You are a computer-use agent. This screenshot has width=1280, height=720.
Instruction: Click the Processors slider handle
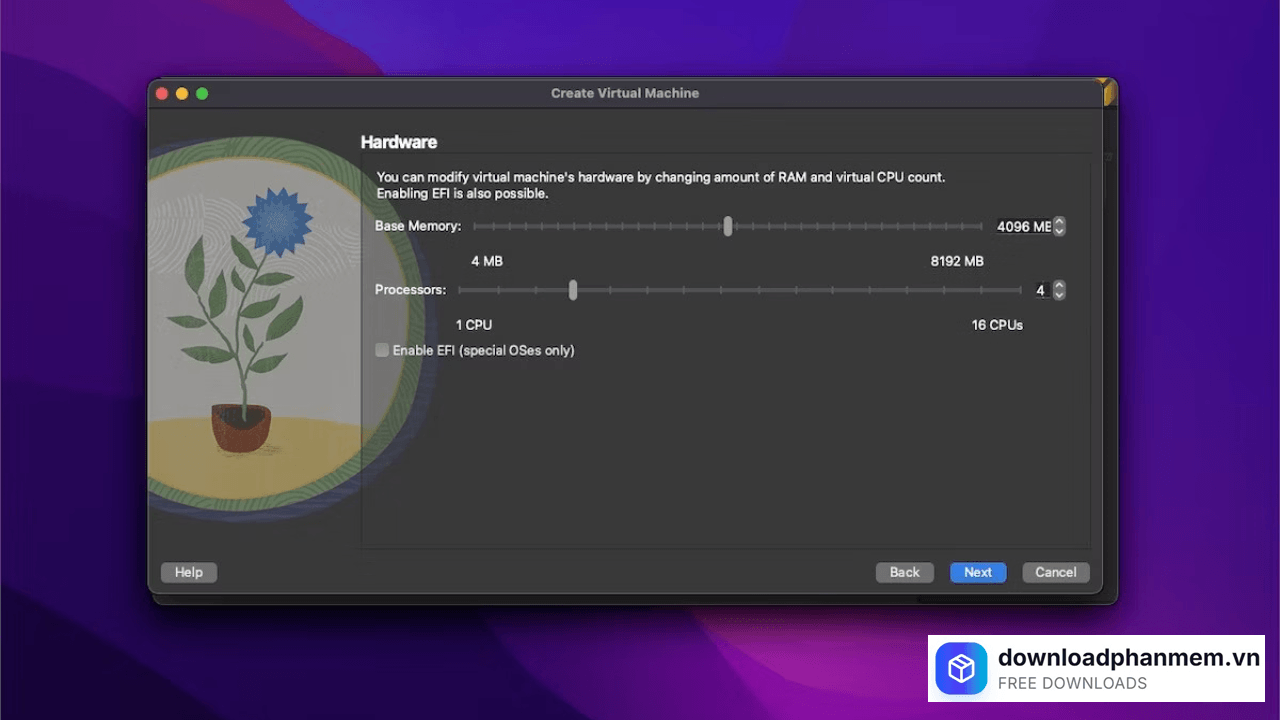click(x=573, y=290)
